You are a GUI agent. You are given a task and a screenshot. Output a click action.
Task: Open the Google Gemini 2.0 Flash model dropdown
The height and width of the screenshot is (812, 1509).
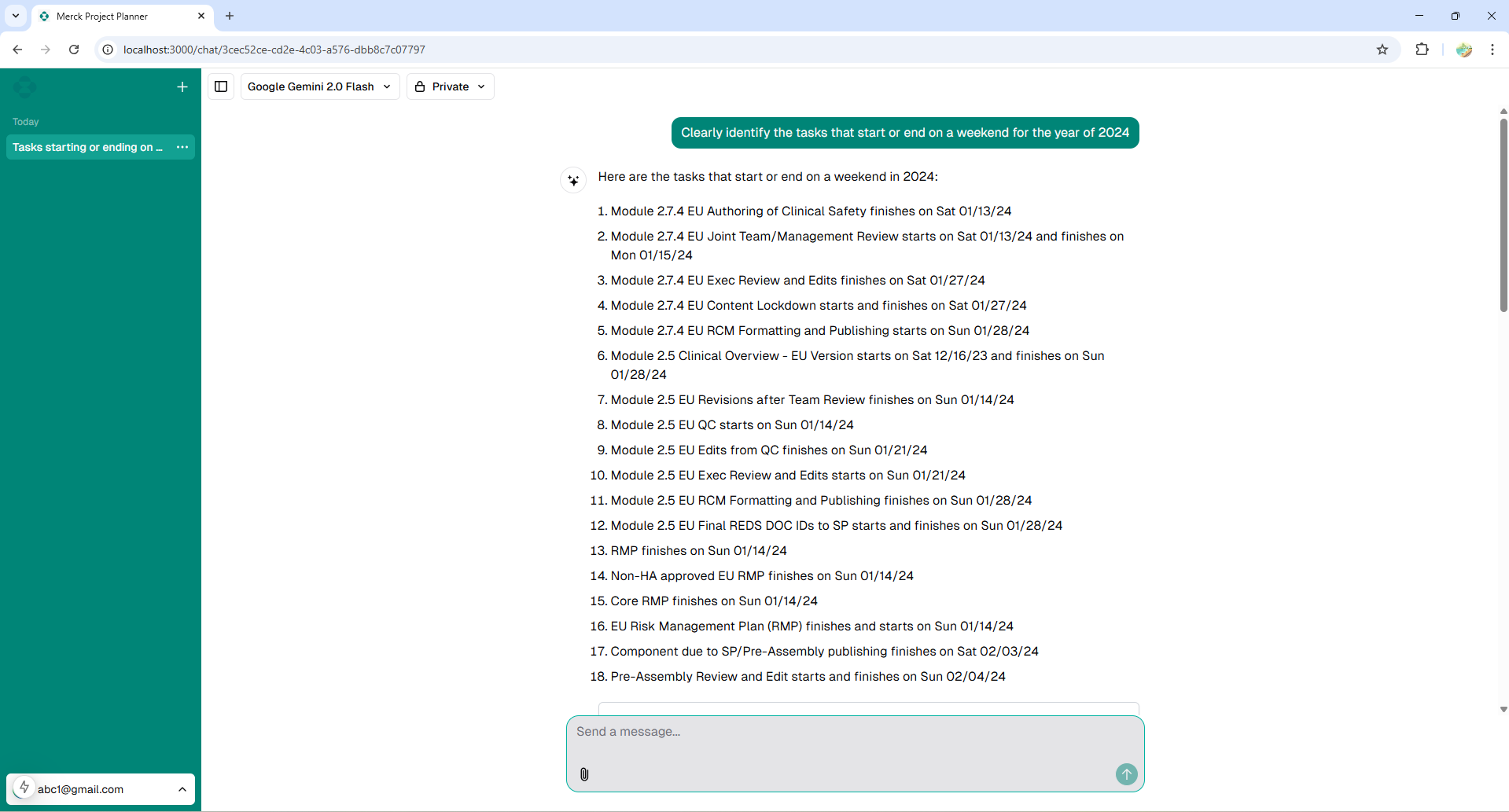(319, 86)
